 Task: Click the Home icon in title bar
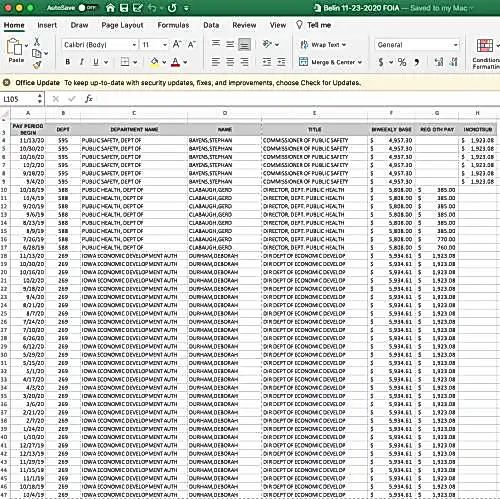point(110,8)
